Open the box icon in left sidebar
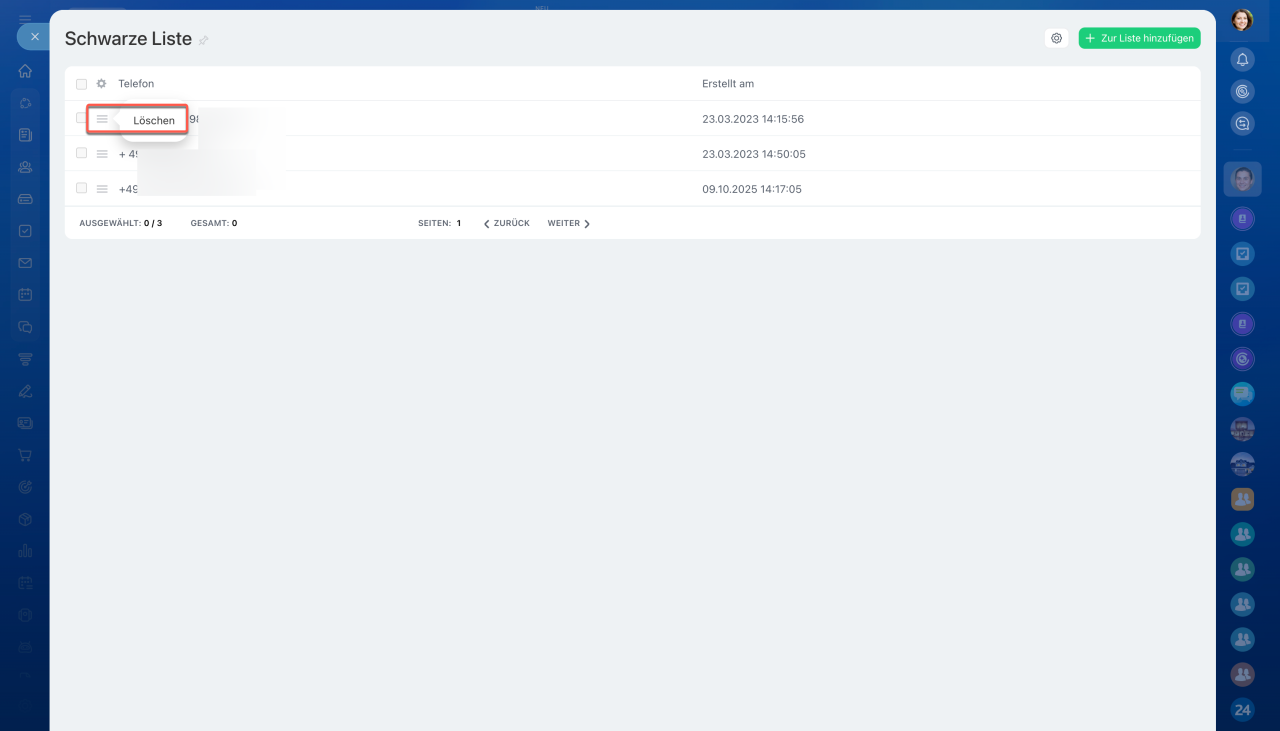Screen dimensions: 1280x731 25,519
